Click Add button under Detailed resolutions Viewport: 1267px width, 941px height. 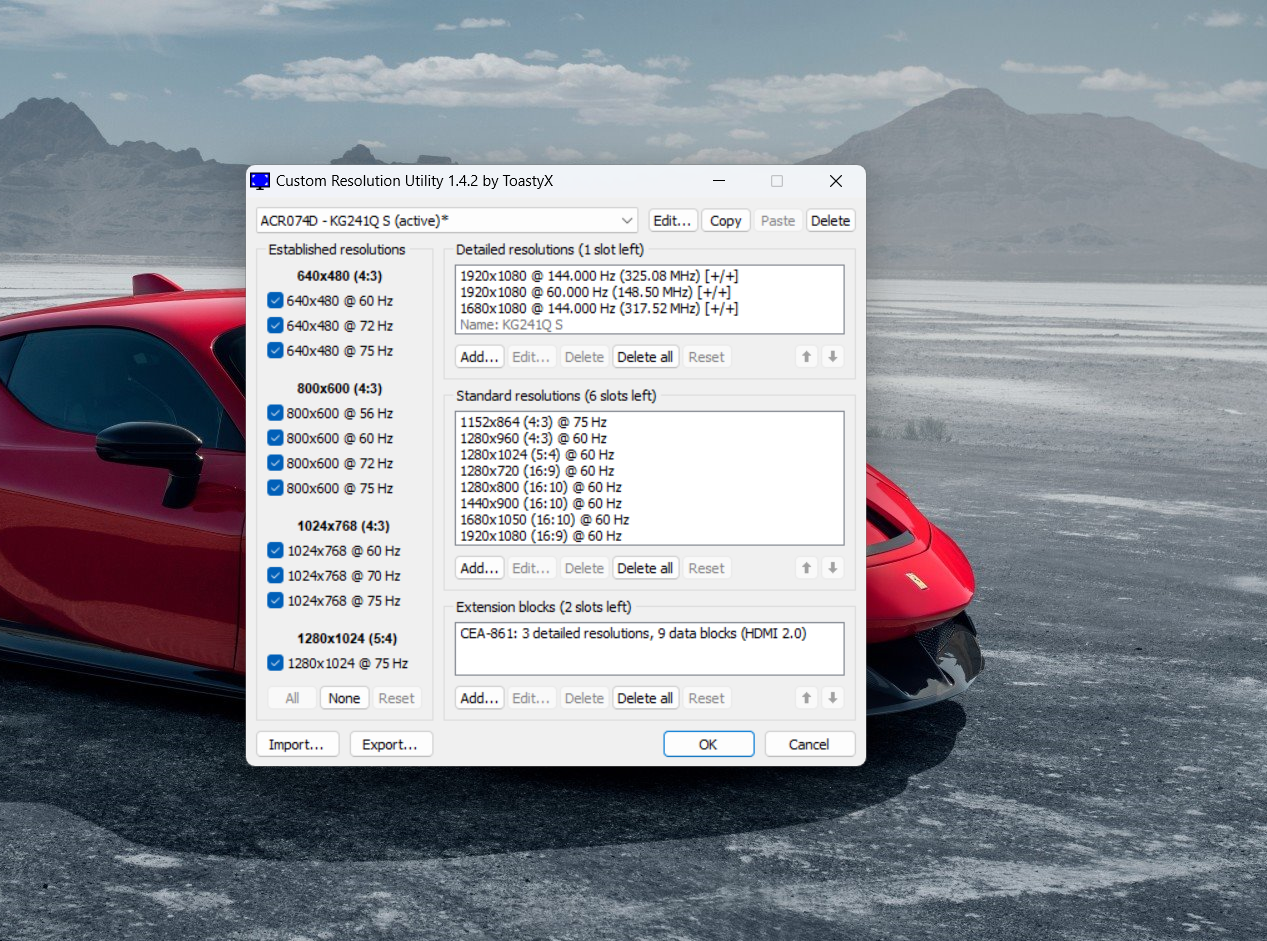[480, 357]
